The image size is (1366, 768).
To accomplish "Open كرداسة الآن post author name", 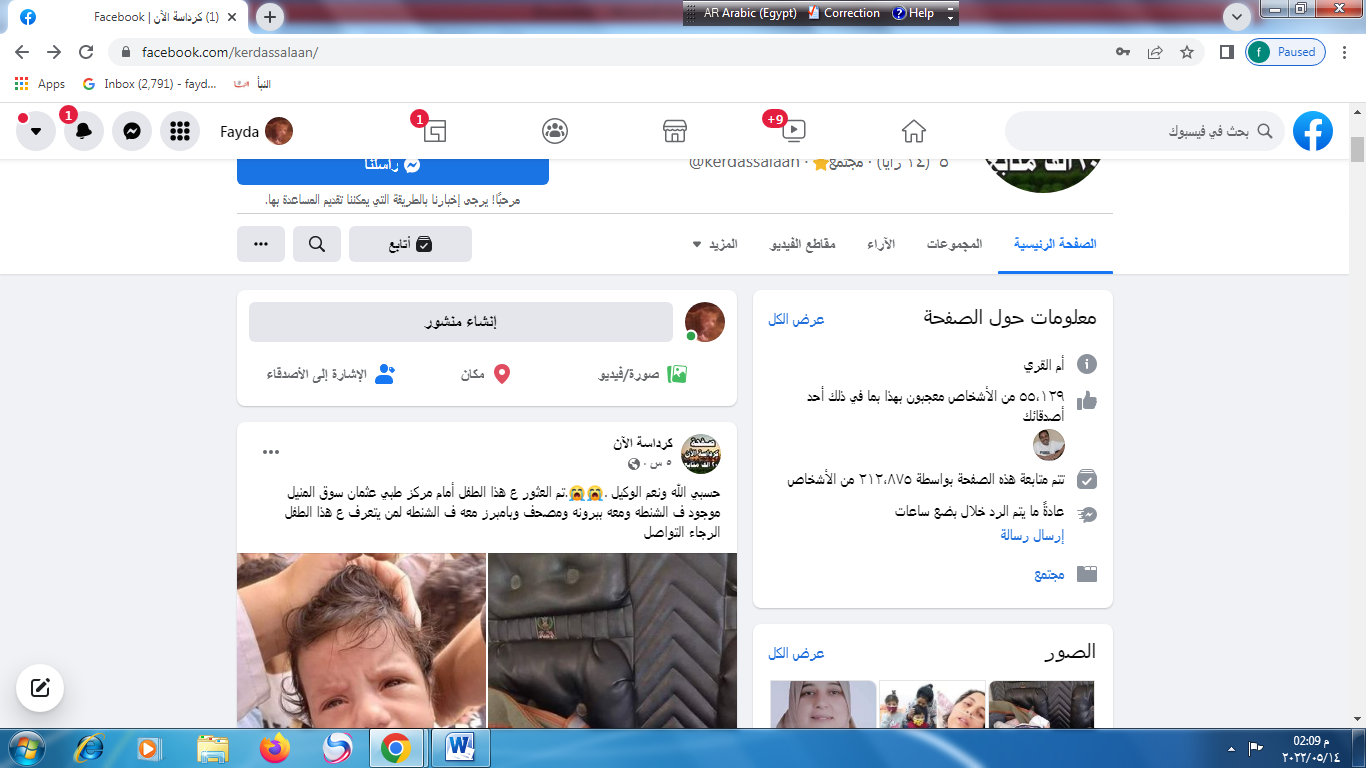I will [x=643, y=443].
